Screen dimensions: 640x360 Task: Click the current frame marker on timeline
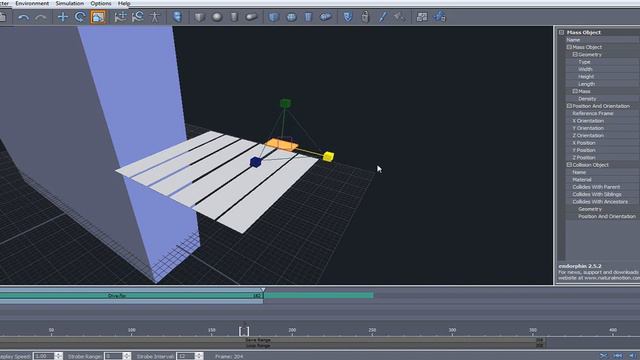(244, 330)
